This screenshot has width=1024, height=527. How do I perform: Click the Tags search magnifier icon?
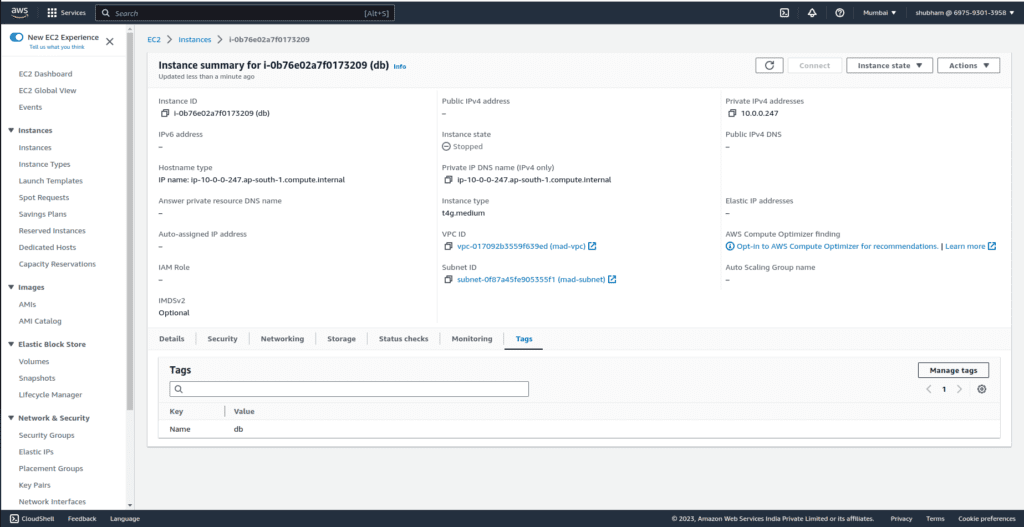point(178,389)
